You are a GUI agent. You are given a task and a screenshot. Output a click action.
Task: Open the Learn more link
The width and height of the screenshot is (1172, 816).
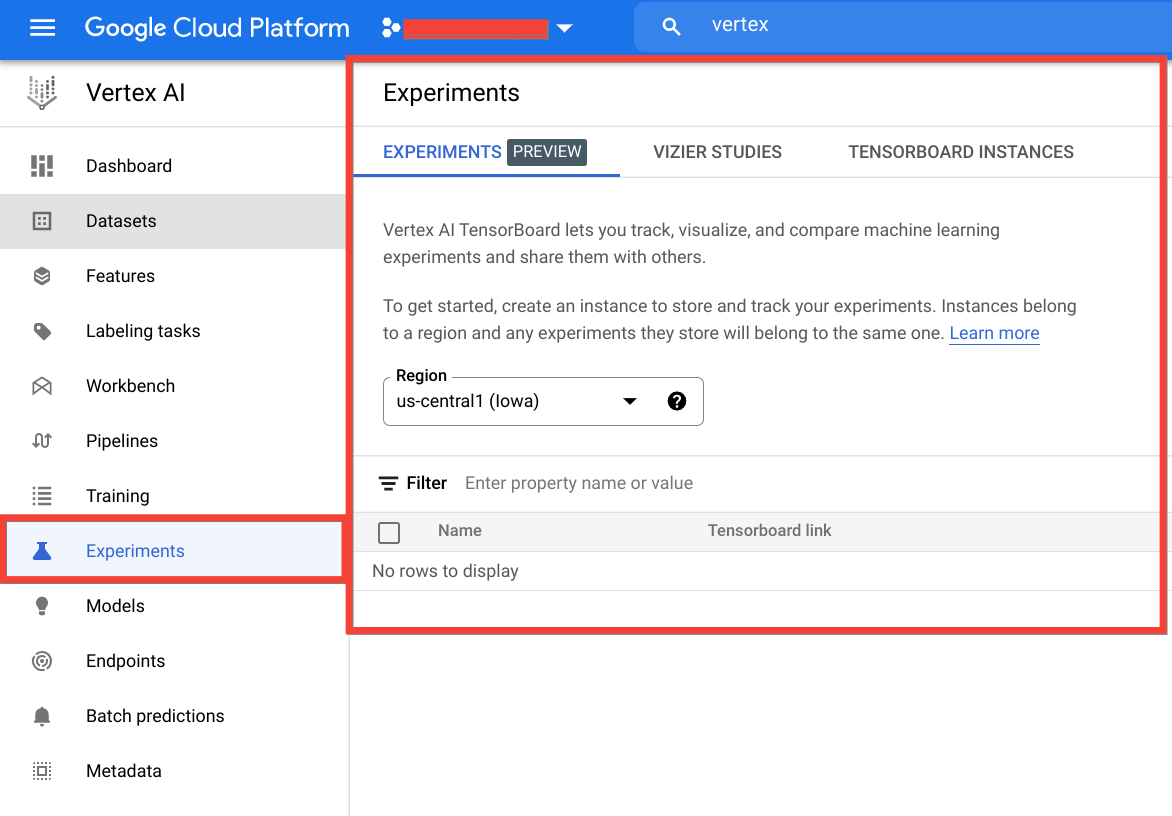click(994, 333)
